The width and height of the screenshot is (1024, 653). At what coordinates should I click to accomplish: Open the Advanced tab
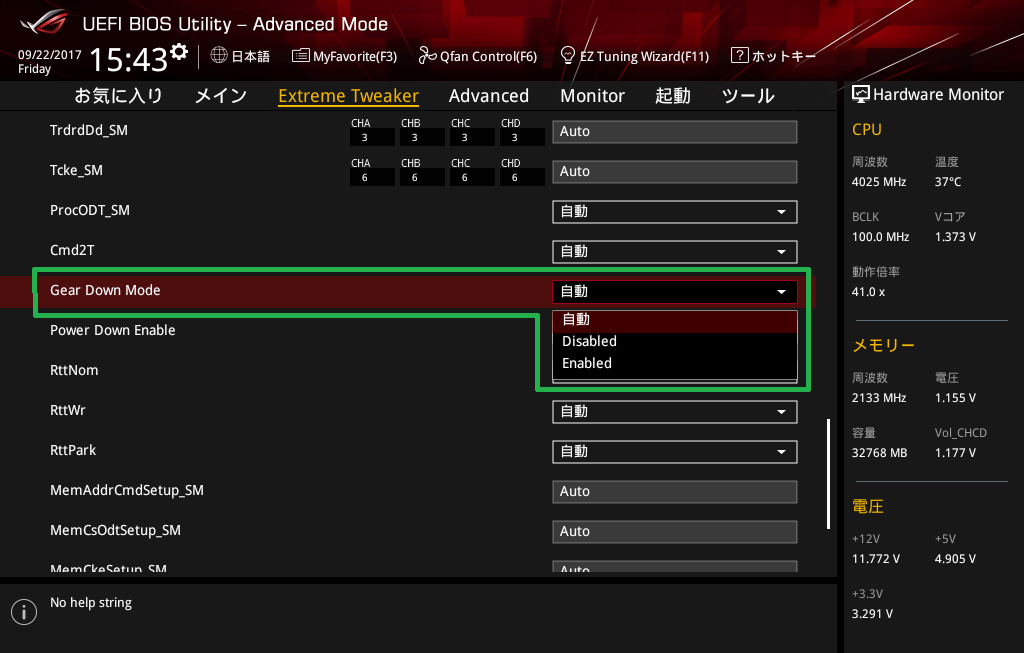coord(488,96)
